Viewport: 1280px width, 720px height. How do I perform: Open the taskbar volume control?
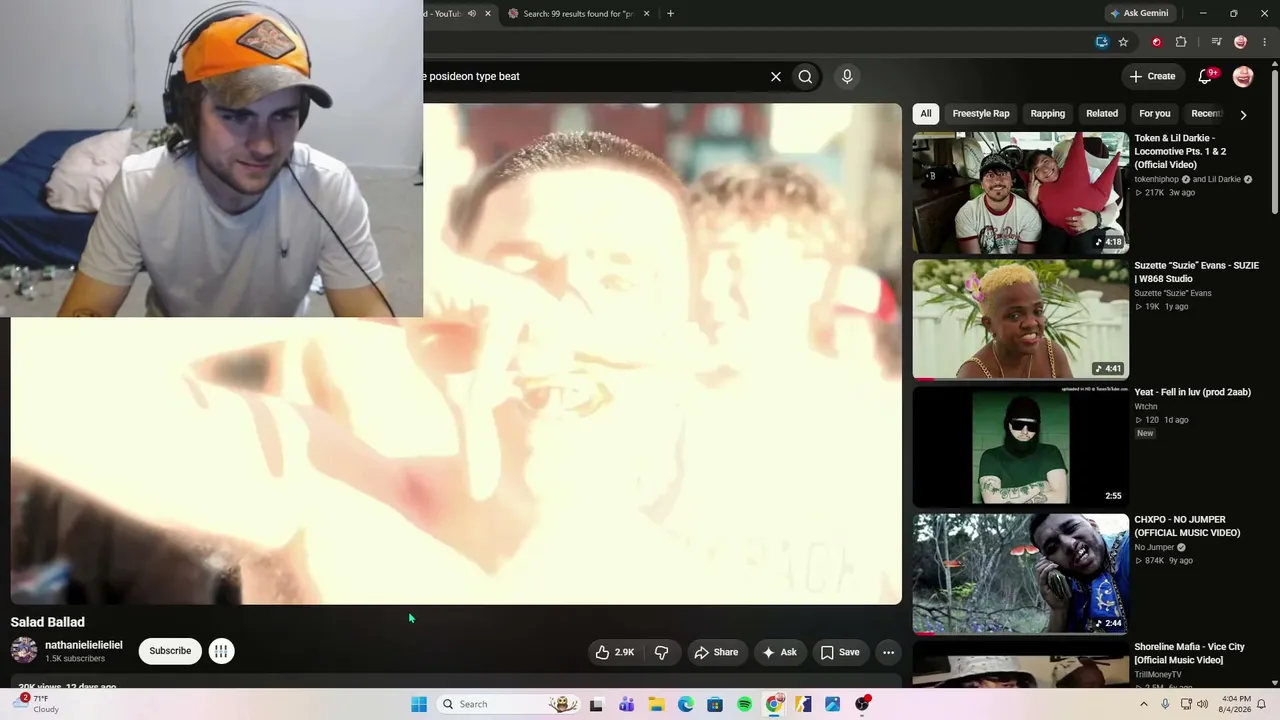pyautogui.click(x=1202, y=704)
